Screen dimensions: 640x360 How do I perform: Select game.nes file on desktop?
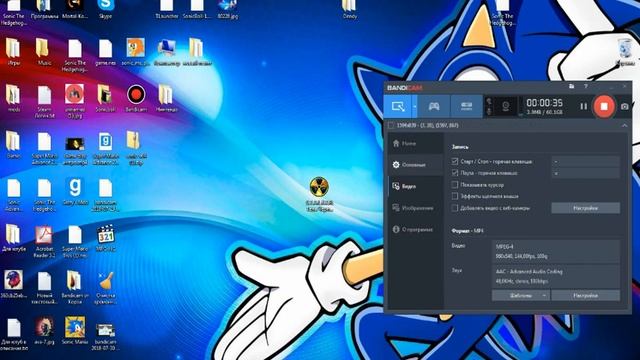tap(105, 52)
